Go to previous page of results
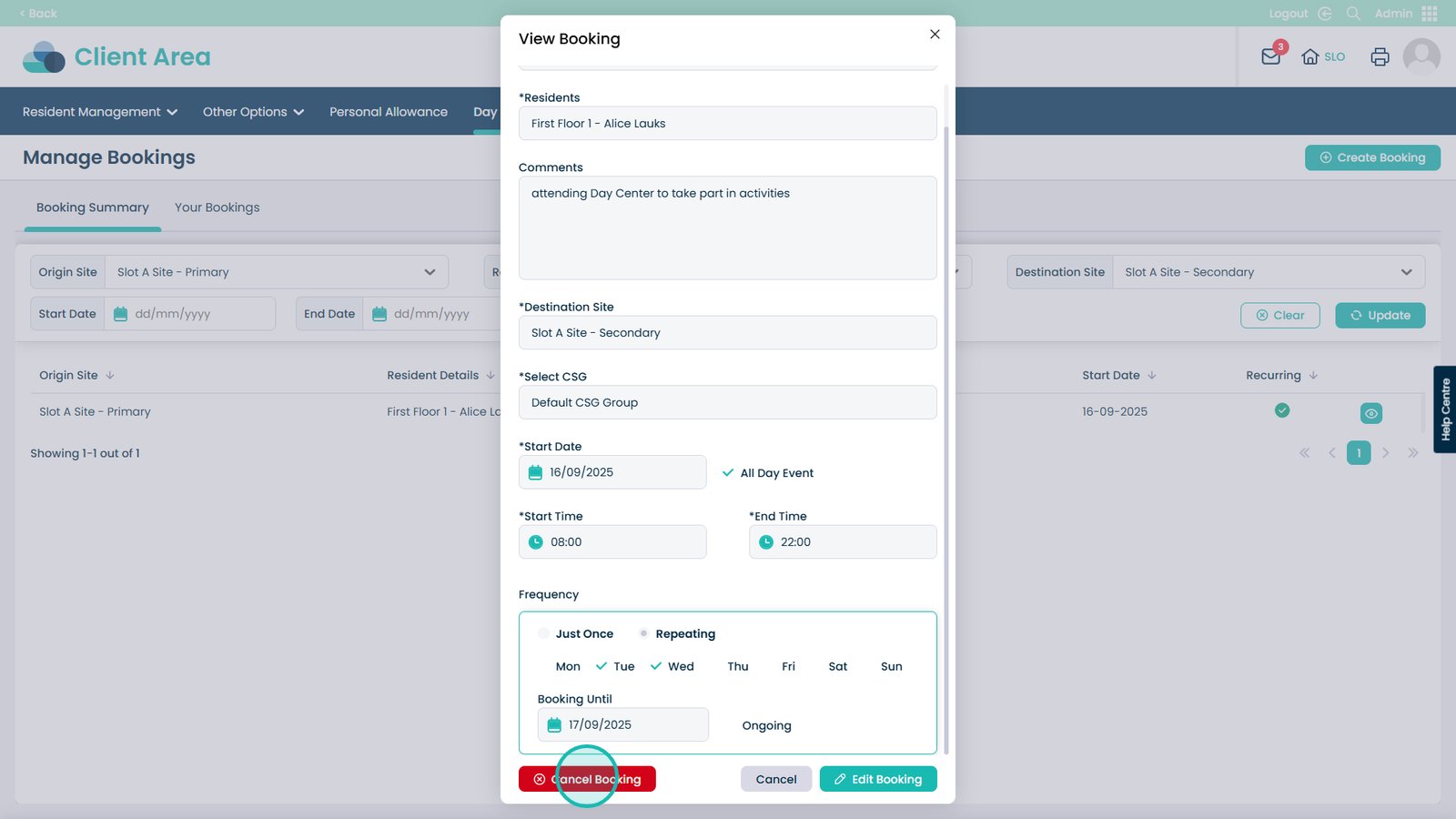The image size is (1456, 819). (x=1332, y=453)
